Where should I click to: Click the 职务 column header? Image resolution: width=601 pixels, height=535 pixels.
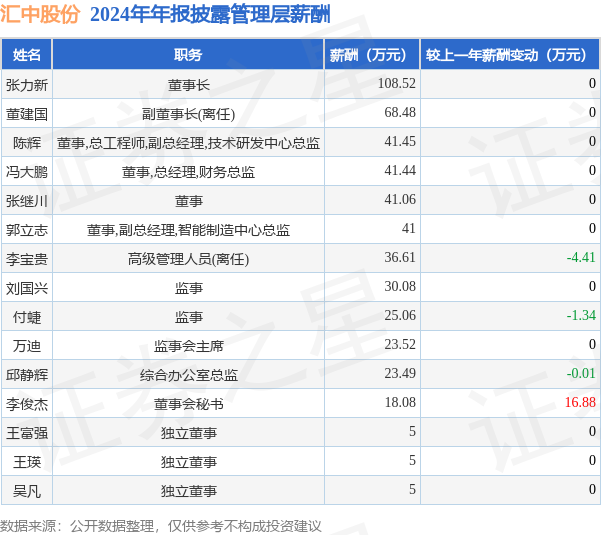point(188,55)
